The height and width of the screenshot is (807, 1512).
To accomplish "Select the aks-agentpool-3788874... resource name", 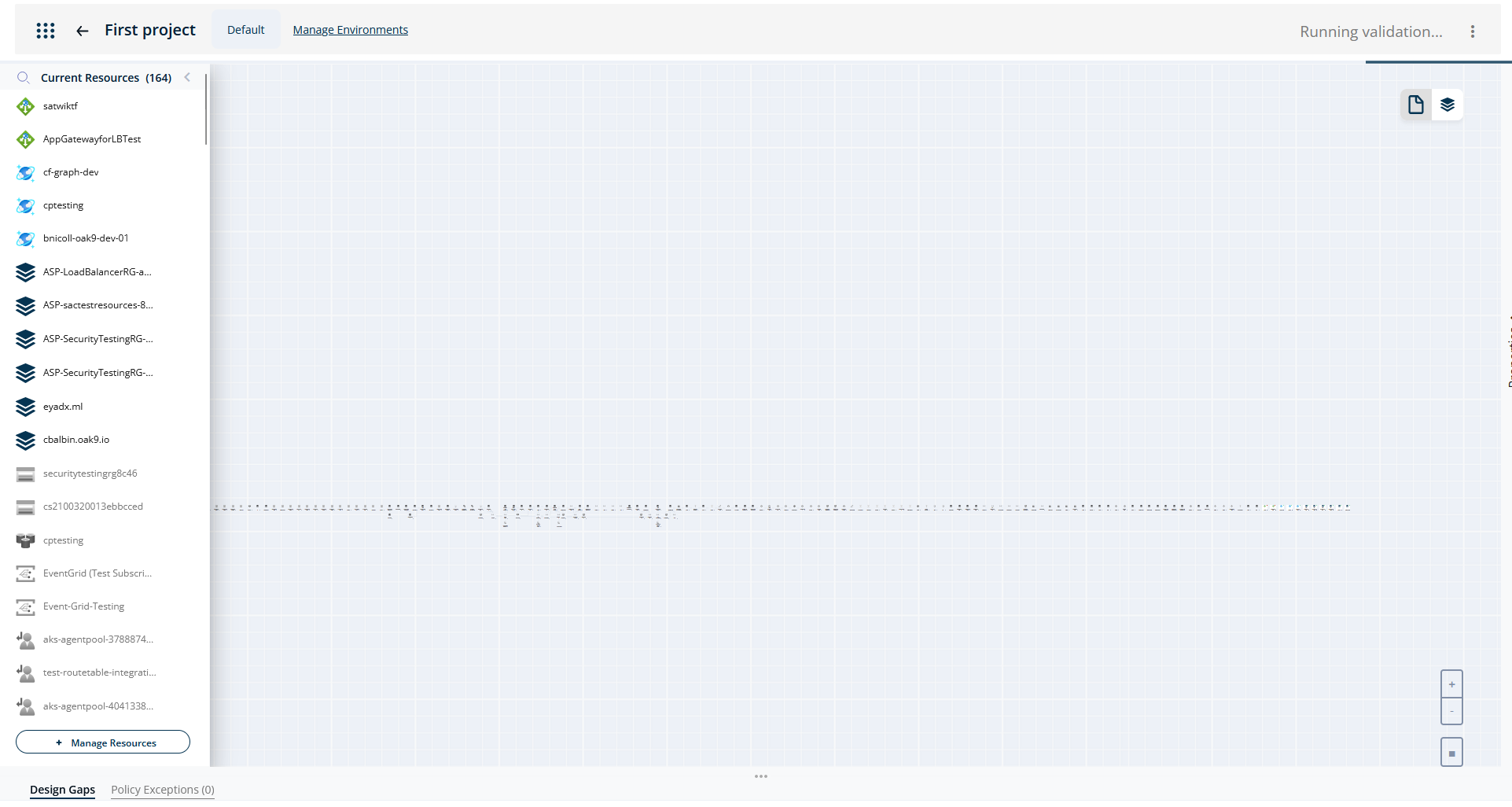I will 98,639.
